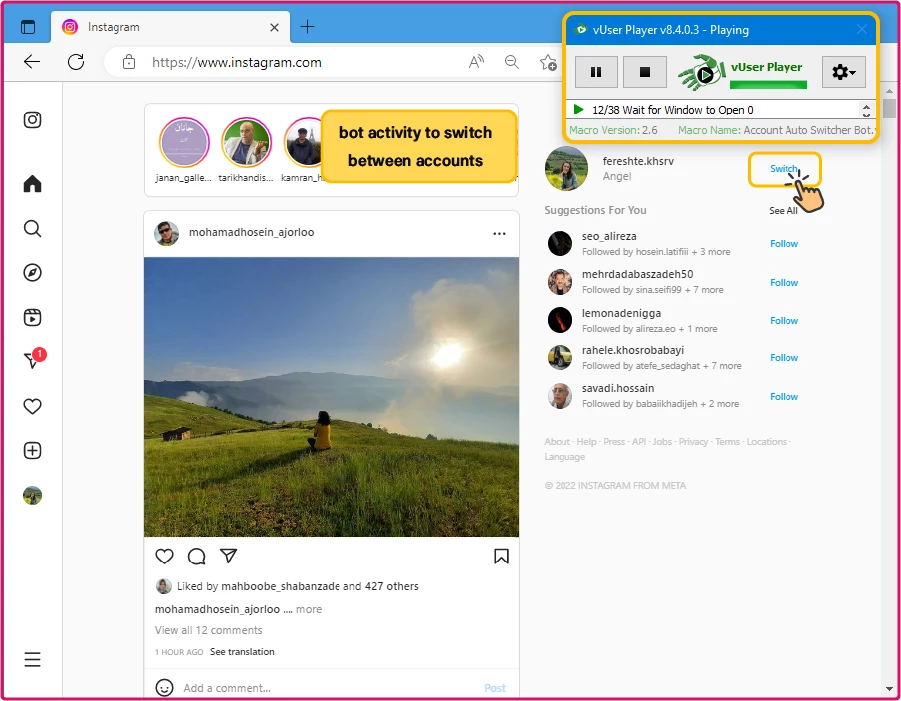Stop the vUser Player macro
This screenshot has width=901, height=701.
645,72
